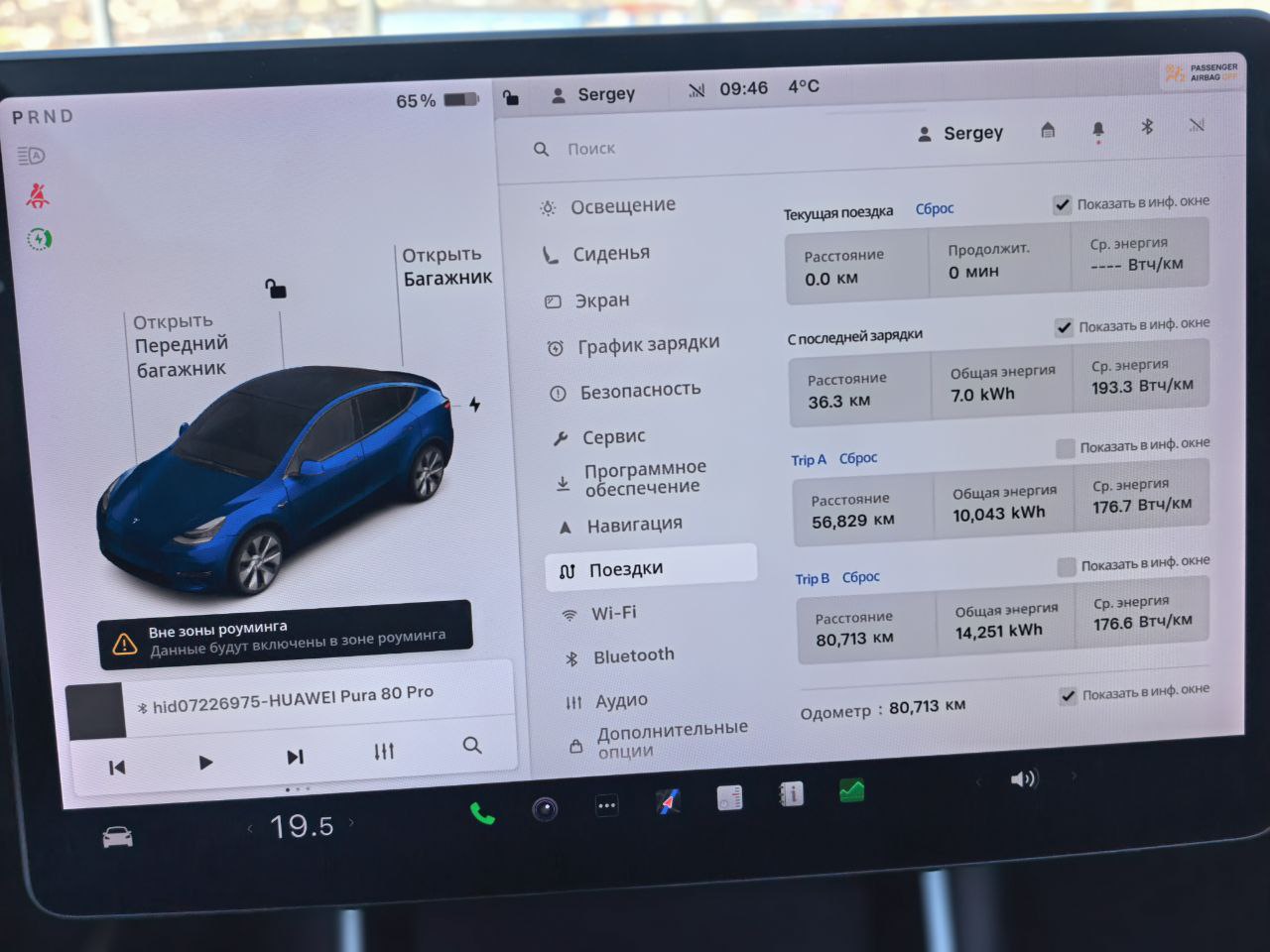Decrease temperature with left chevron
Image resolution: width=1270 pixels, height=952 pixels.
[x=250, y=828]
